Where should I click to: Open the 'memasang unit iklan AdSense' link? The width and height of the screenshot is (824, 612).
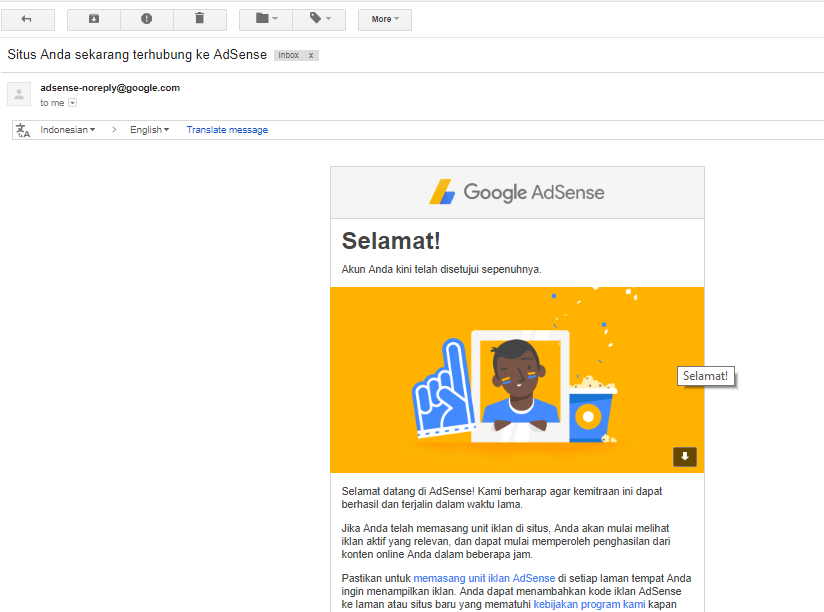484,578
